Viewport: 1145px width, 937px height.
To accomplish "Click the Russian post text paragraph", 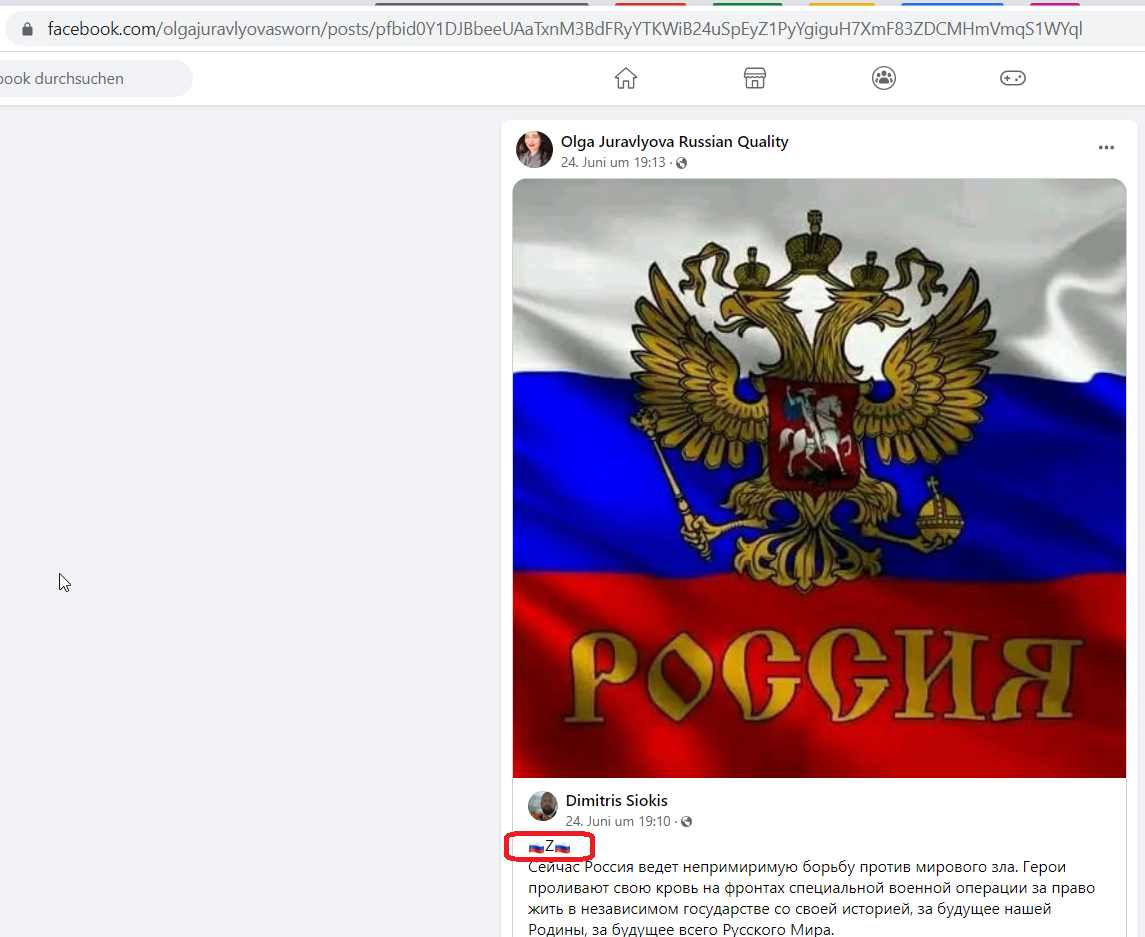I will 811,898.
